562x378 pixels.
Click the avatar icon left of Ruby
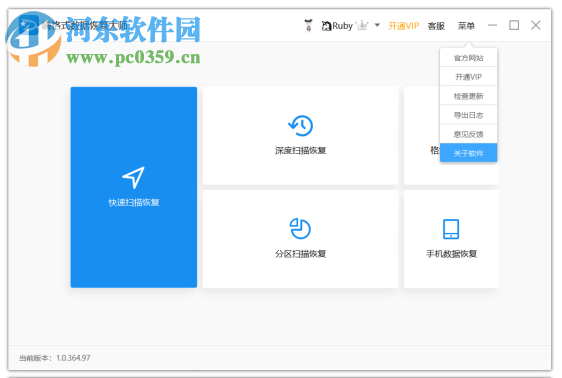point(309,25)
